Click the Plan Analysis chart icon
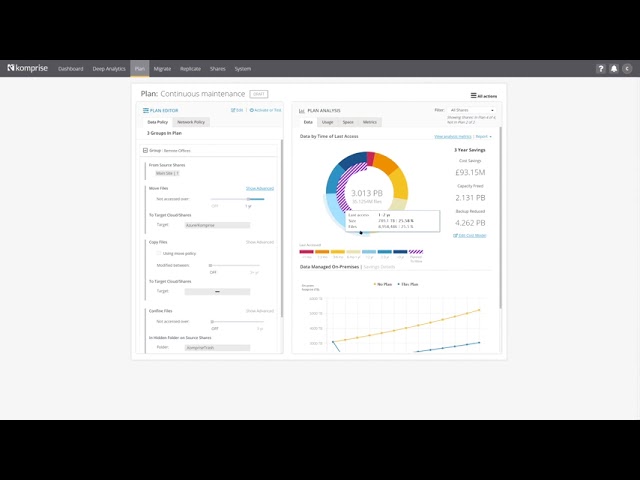This screenshot has width=640, height=480. (x=302, y=111)
